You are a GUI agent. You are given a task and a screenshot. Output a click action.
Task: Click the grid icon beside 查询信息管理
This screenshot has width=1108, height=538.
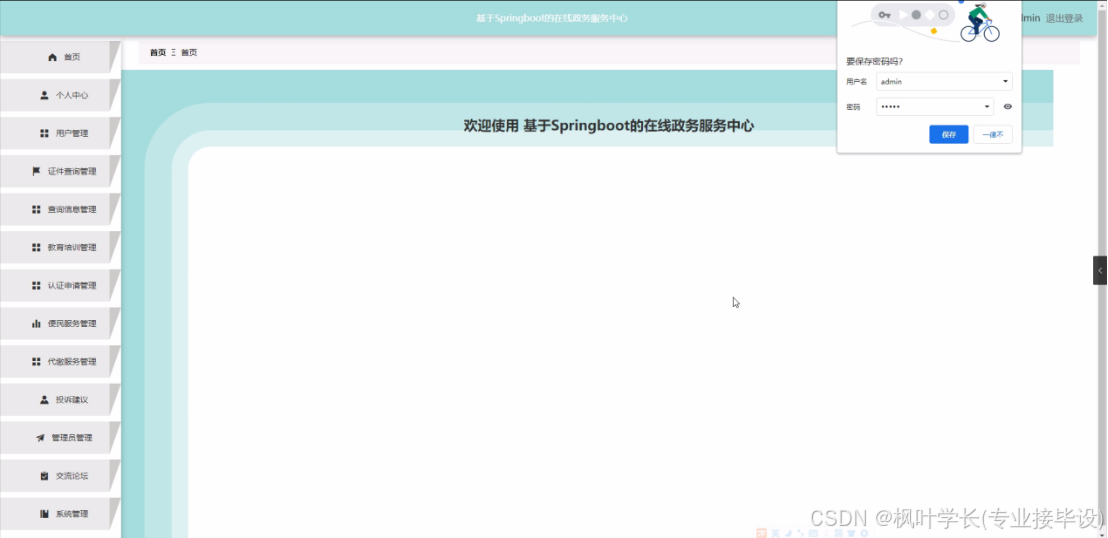(37, 209)
